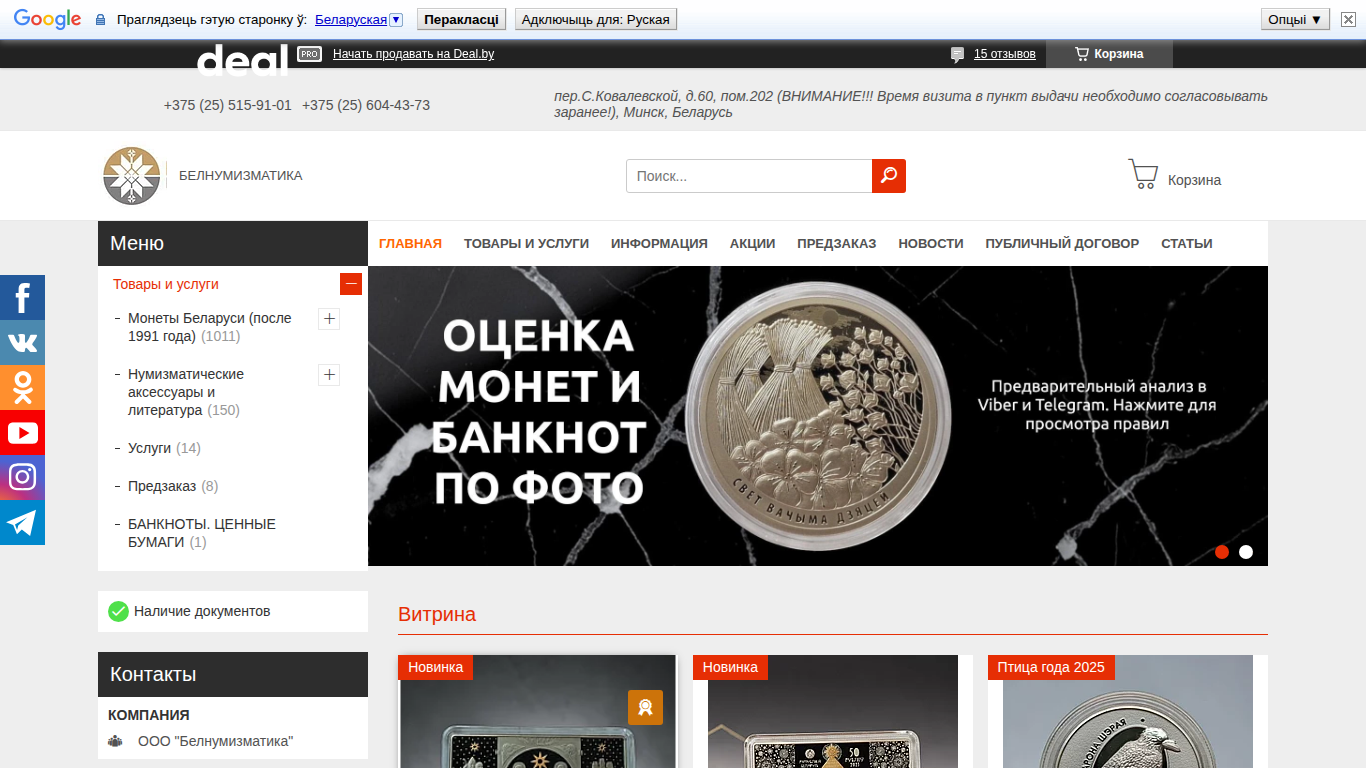Click the Белнумизматика round logo

132,176
